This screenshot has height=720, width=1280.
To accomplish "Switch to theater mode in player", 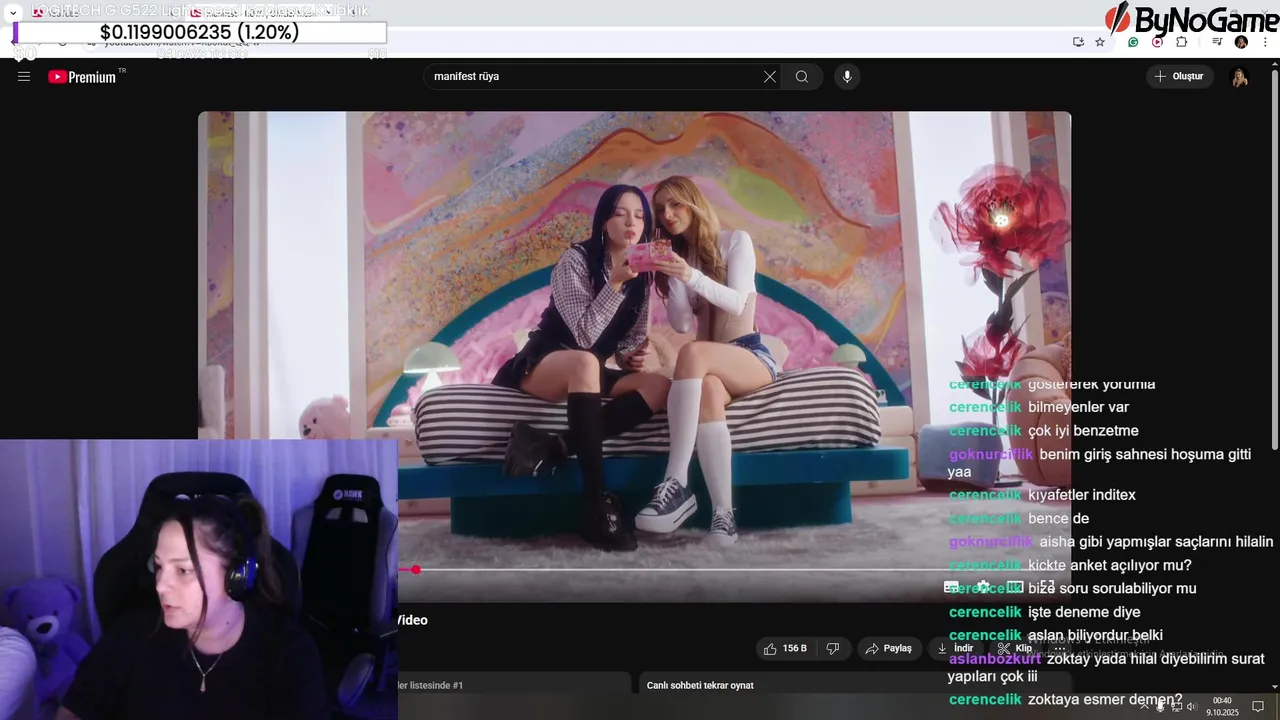I will click(x=1015, y=587).
